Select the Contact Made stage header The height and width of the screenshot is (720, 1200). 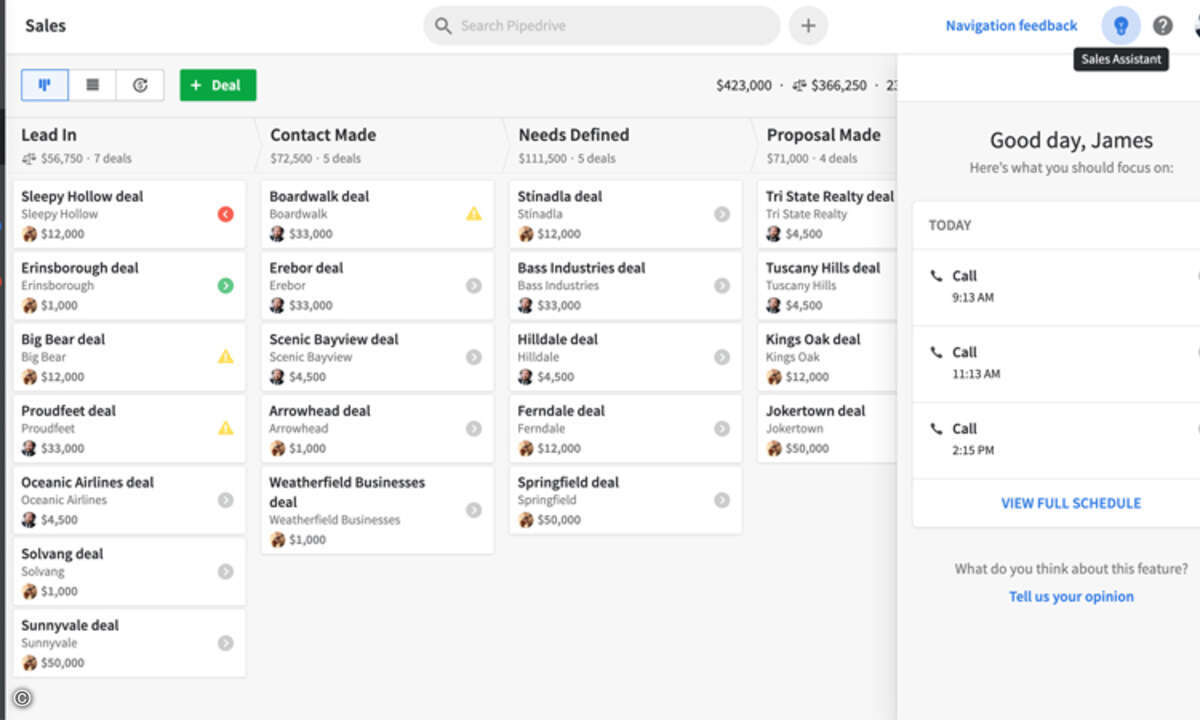(323, 135)
